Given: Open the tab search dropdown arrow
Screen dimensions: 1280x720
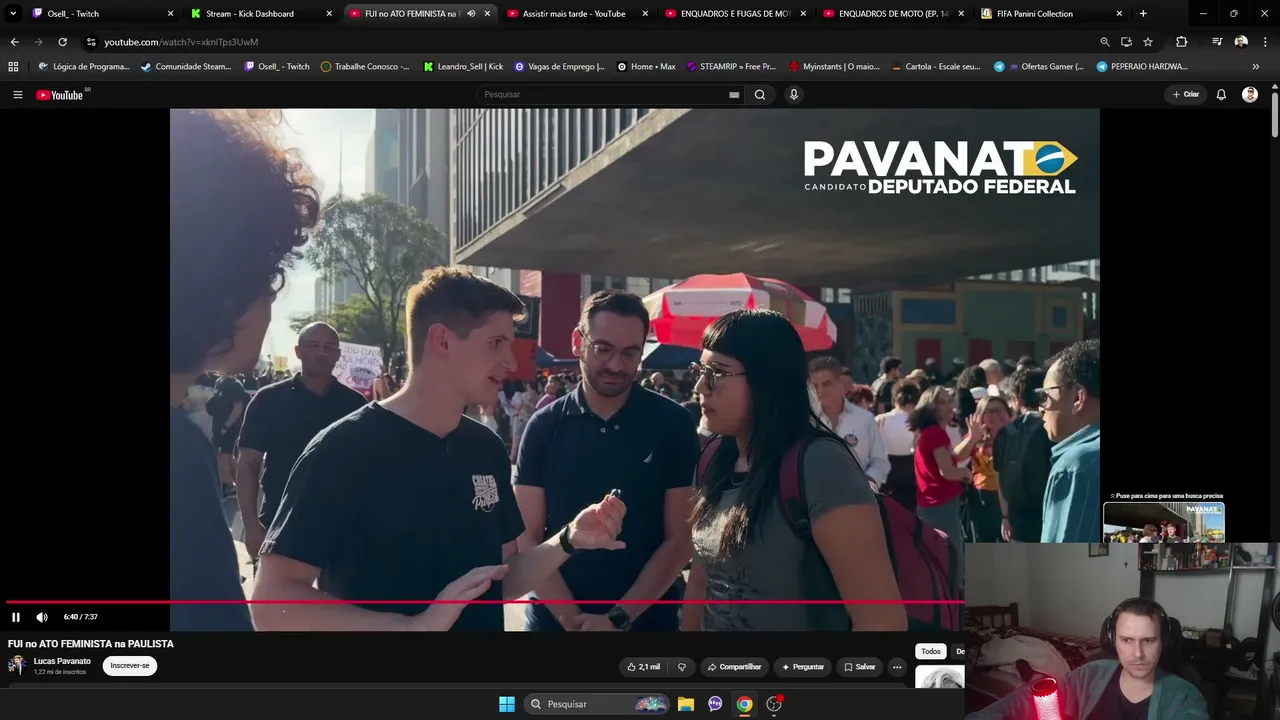Looking at the screenshot, I should 13,14.
